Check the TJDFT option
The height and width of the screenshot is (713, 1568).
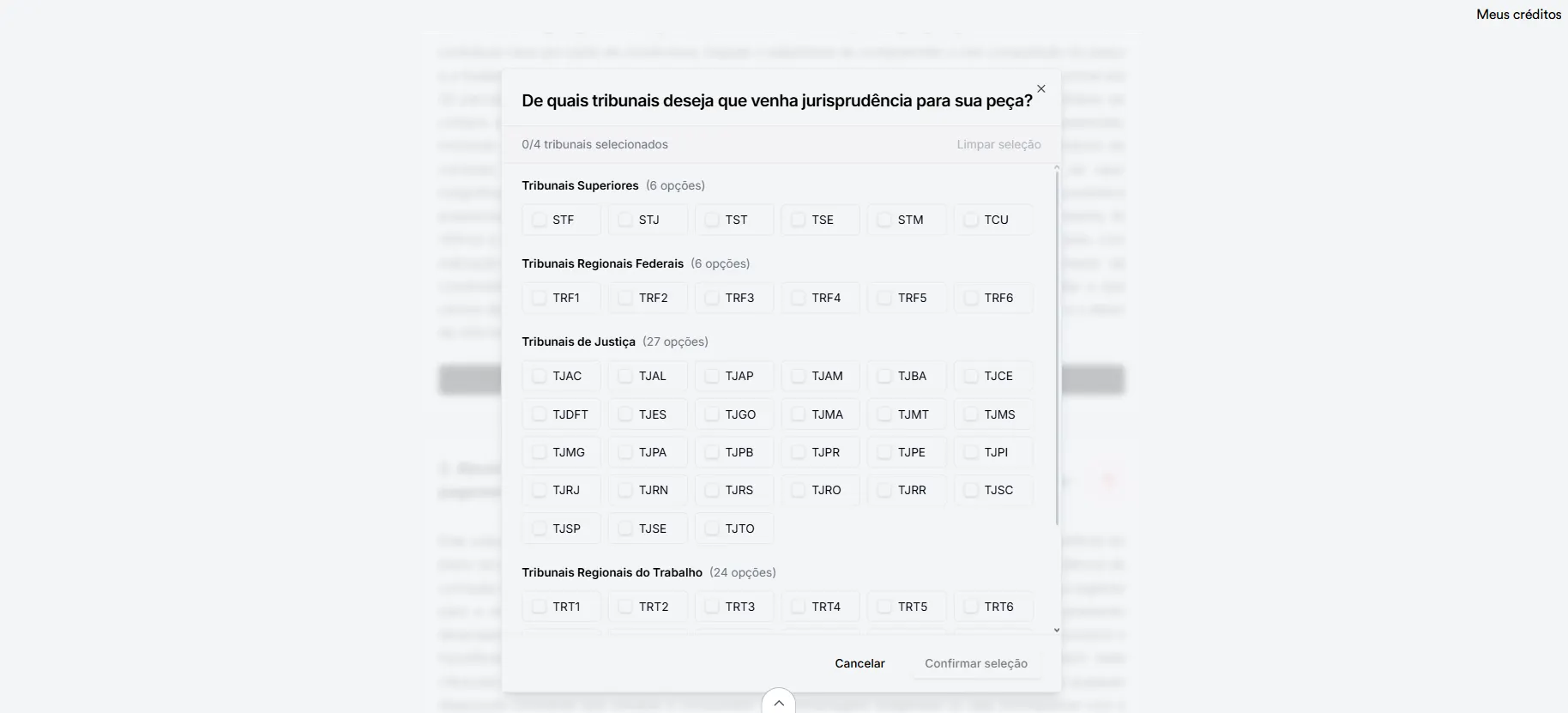click(x=540, y=414)
